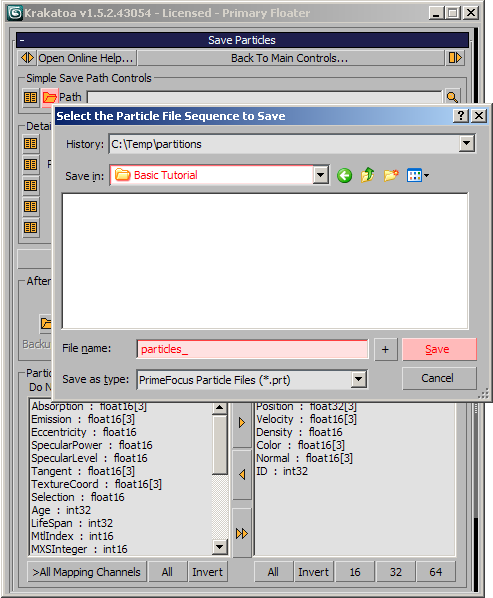
Task: Click Back To Main Controls button
Action: [290, 58]
